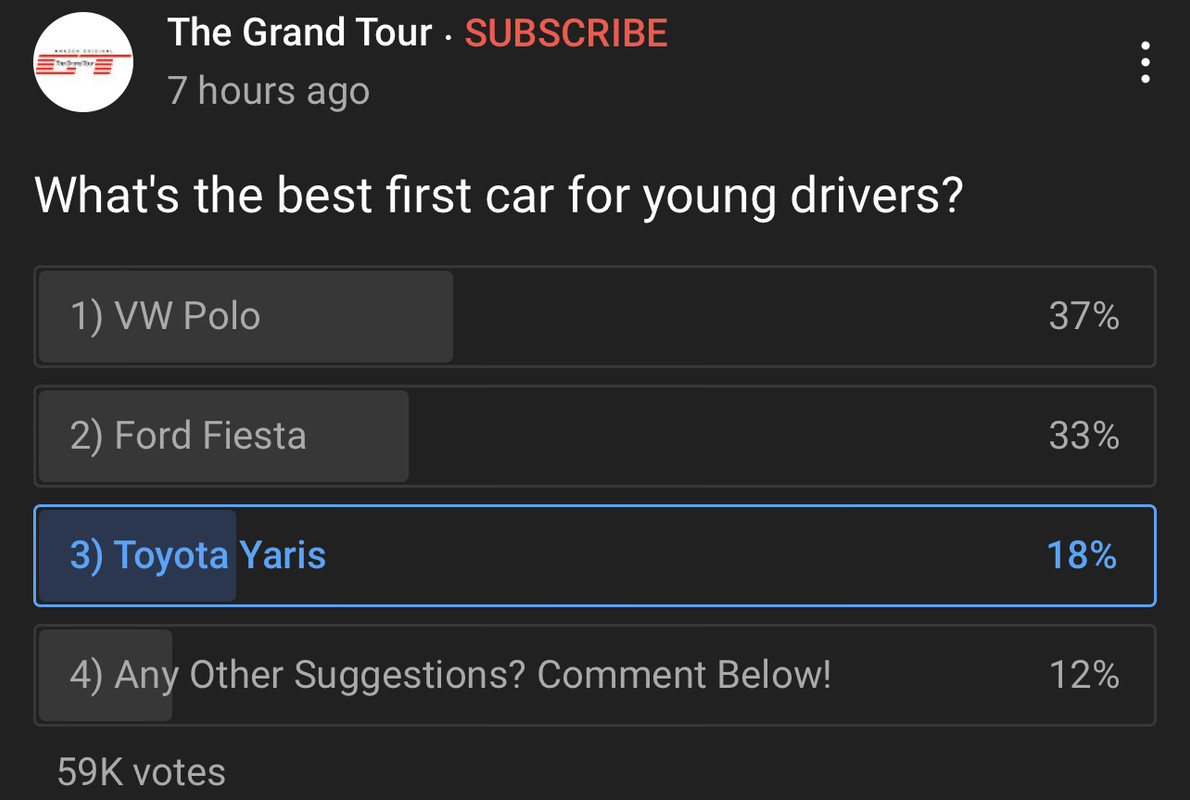Vote for the VW Polo option
Screen dimensions: 1190x800
(x=595, y=317)
